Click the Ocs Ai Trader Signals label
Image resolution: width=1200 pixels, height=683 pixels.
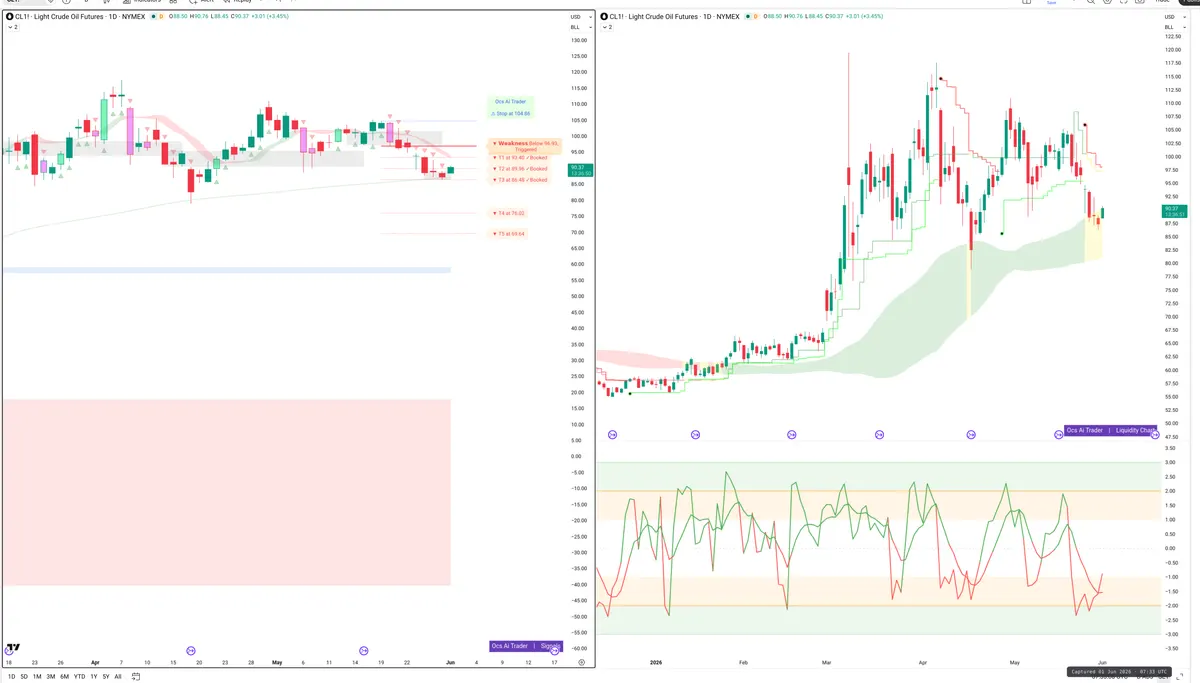pos(526,646)
